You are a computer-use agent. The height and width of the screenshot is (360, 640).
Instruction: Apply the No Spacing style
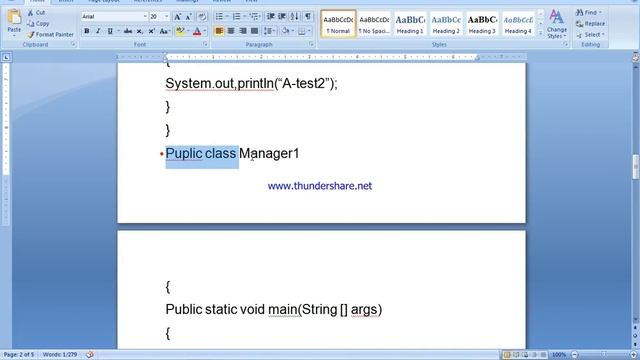point(374,24)
